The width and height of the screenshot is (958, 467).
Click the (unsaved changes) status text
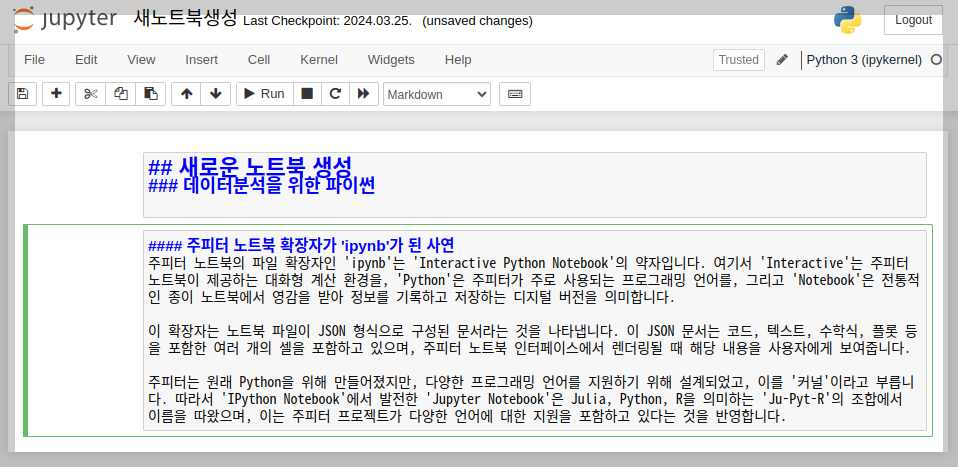[477, 21]
